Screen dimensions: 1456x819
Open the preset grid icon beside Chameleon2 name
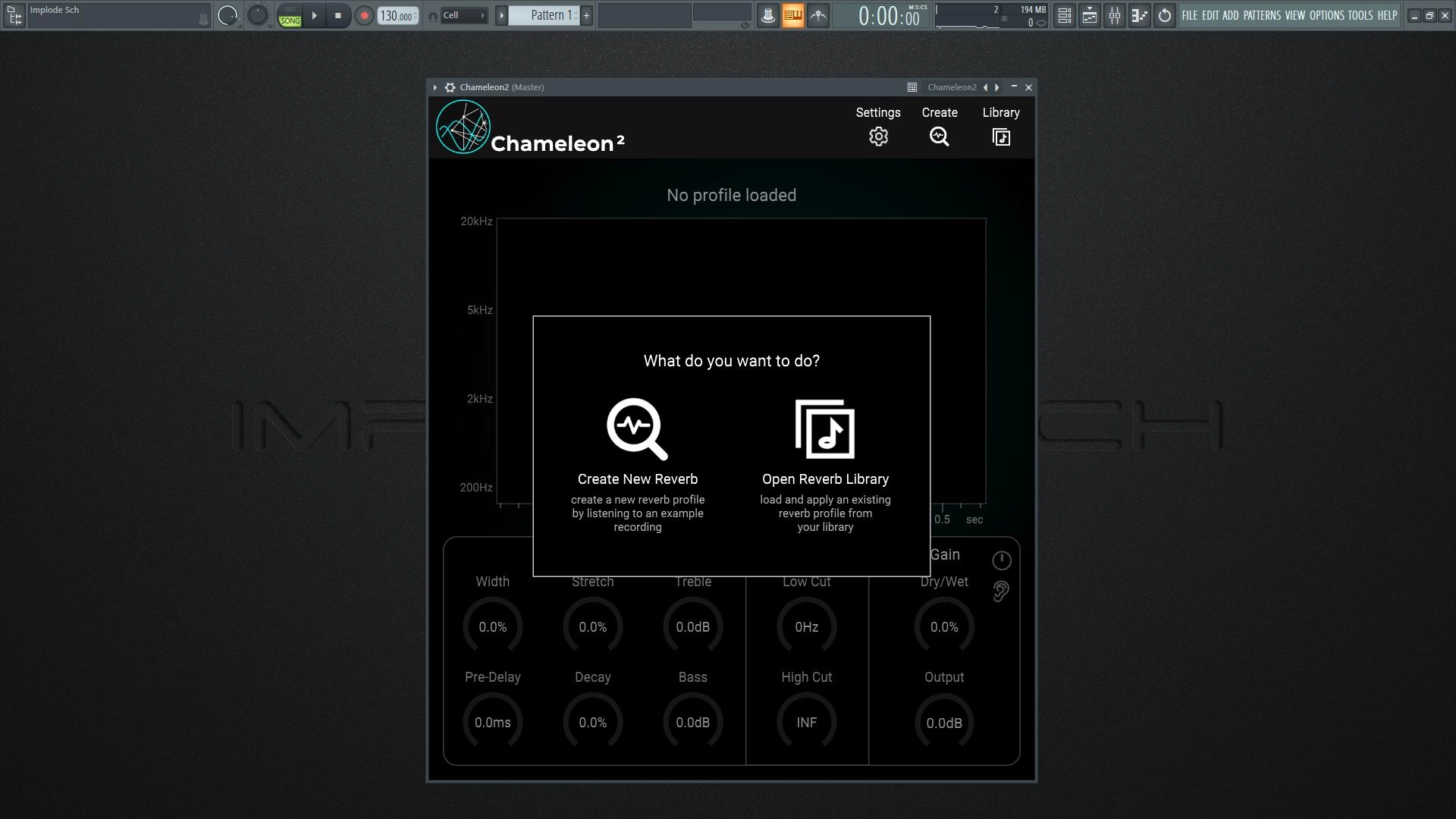[912, 87]
